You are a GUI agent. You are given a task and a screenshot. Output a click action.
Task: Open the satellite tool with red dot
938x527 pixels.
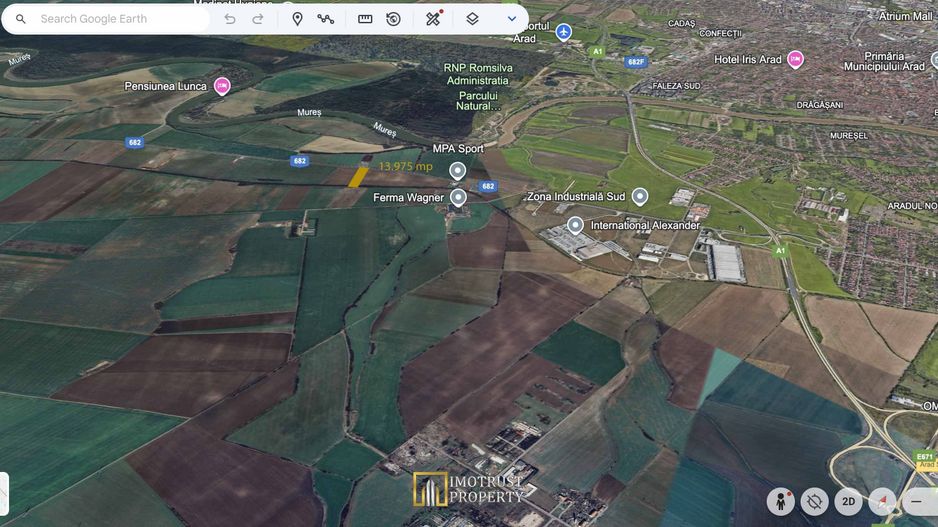tap(433, 19)
